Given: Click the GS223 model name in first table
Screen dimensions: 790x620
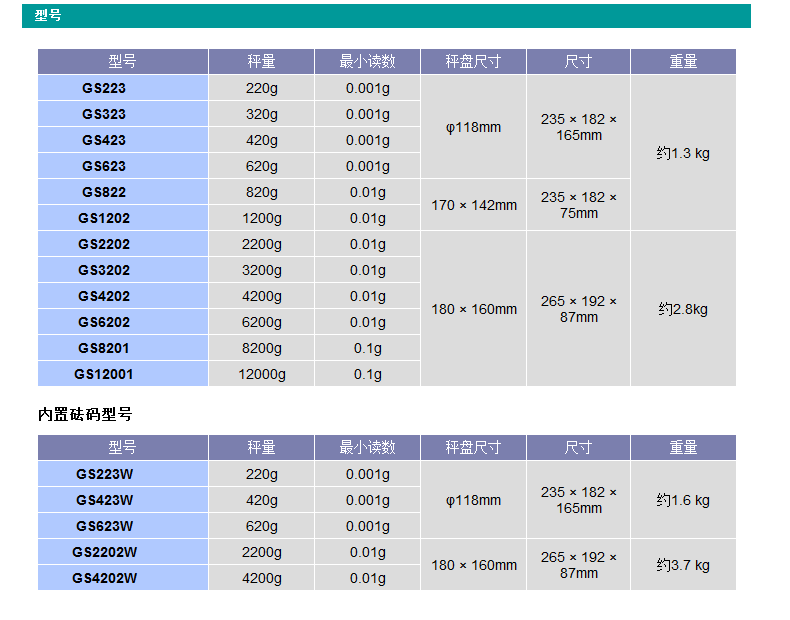Looking at the screenshot, I should (104, 88).
